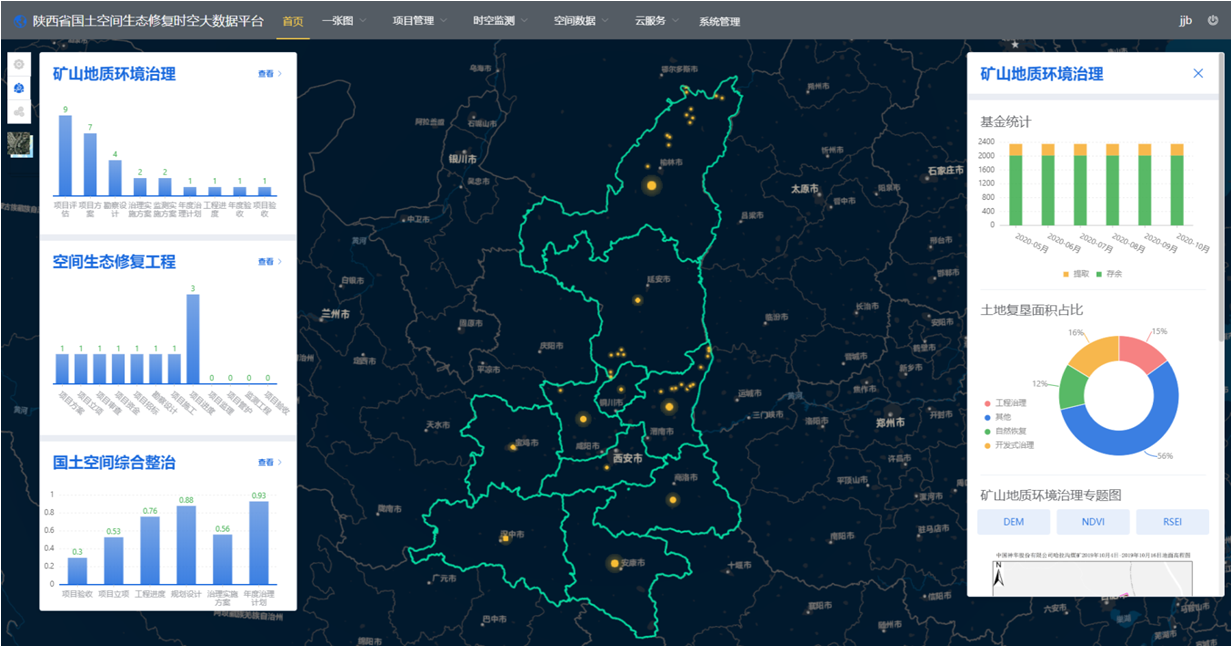
Task: Click the power logout icon at top right
Action: [1212, 20]
